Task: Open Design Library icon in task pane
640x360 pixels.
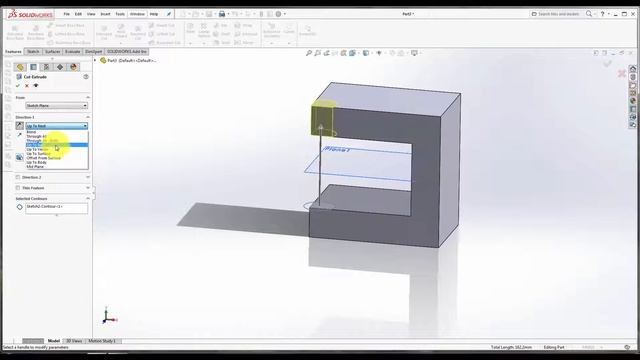Action: (x=633, y=77)
